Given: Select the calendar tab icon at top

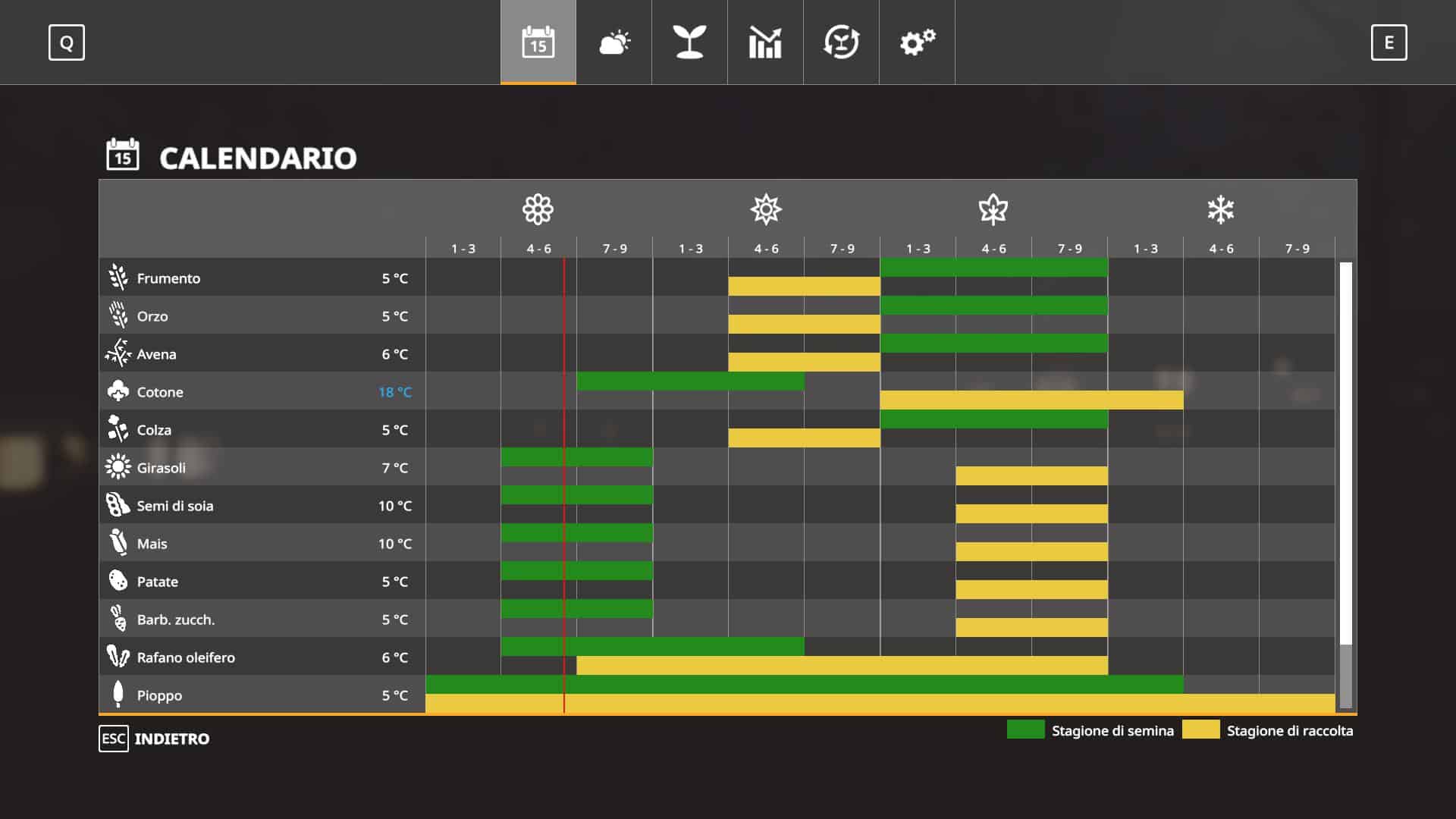Looking at the screenshot, I should (x=538, y=42).
